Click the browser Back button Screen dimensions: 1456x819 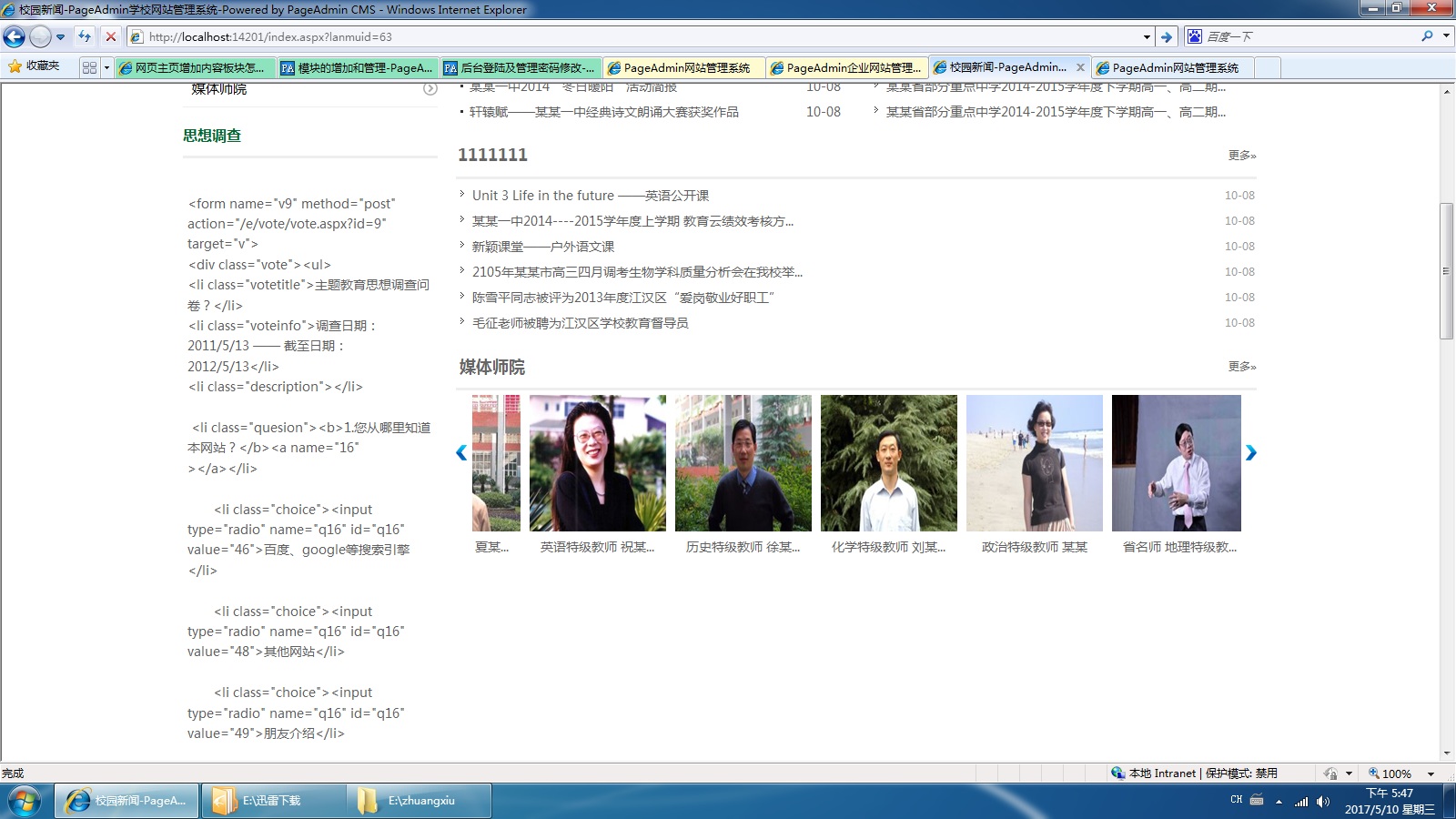[14, 36]
